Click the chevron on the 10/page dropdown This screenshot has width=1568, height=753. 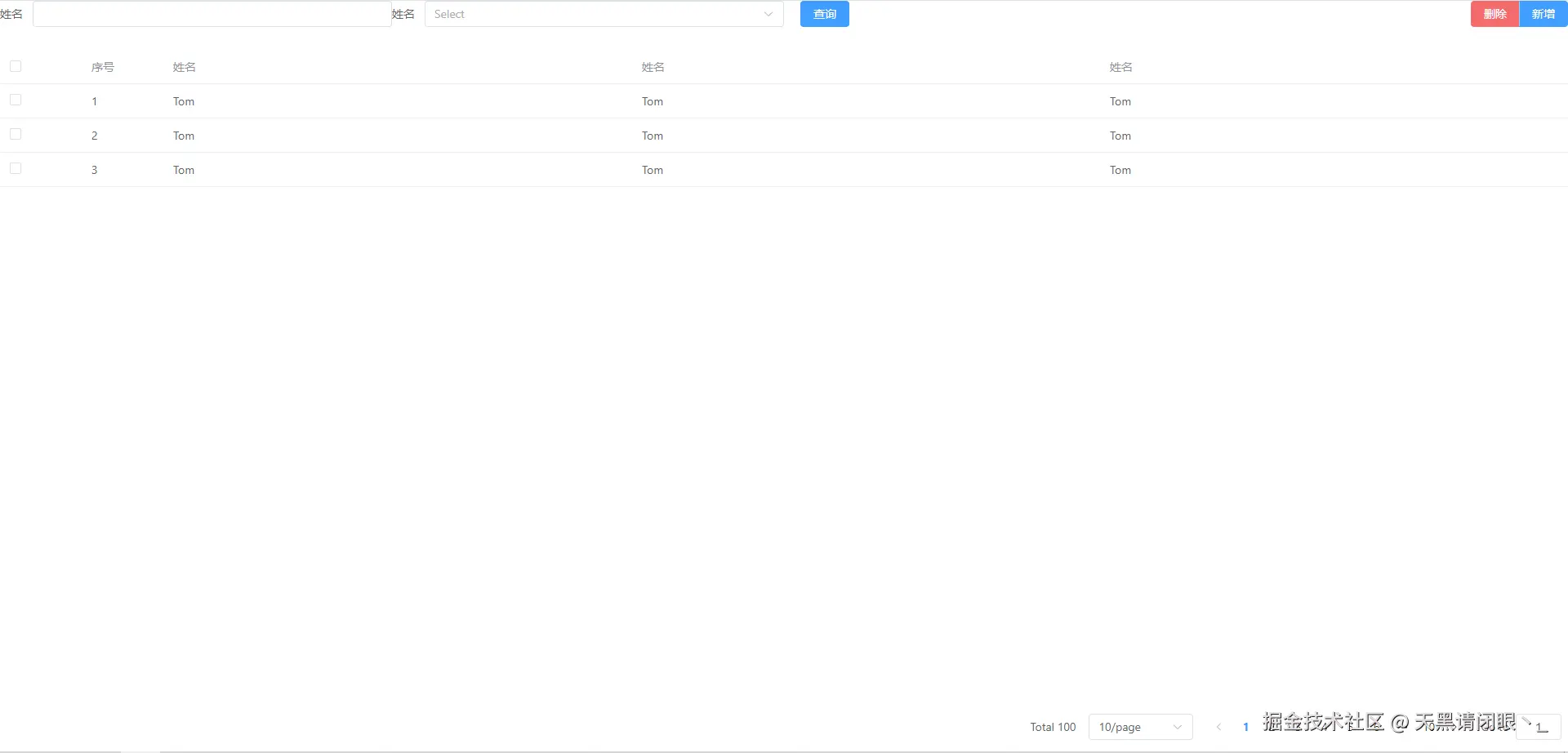pyautogui.click(x=1177, y=726)
